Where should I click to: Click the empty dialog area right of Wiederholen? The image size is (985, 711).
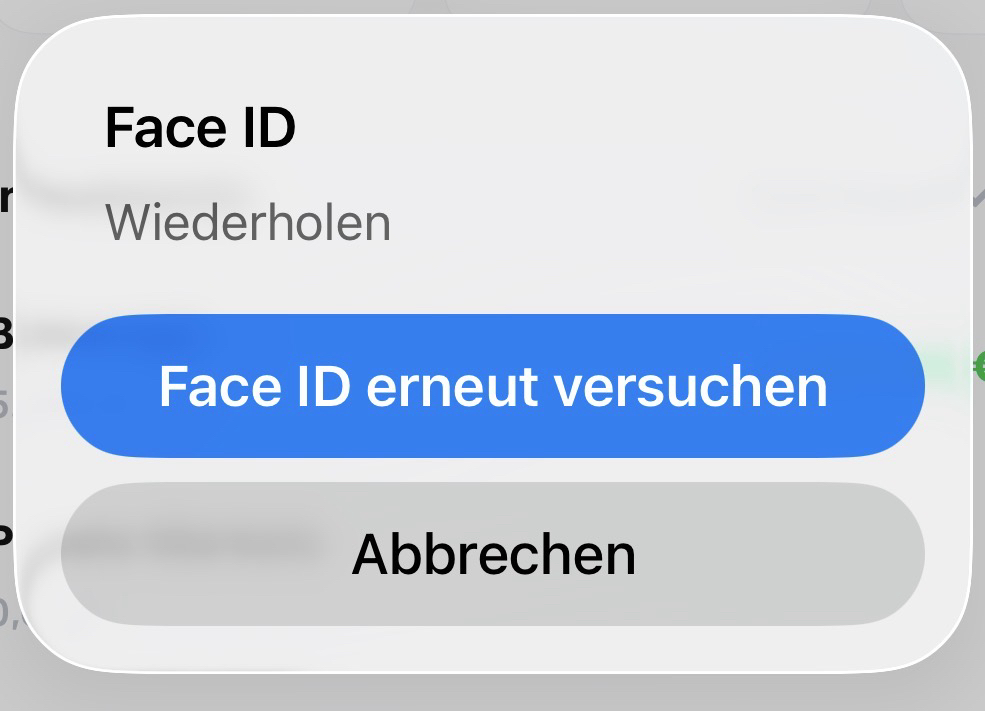pyautogui.click(x=650, y=222)
